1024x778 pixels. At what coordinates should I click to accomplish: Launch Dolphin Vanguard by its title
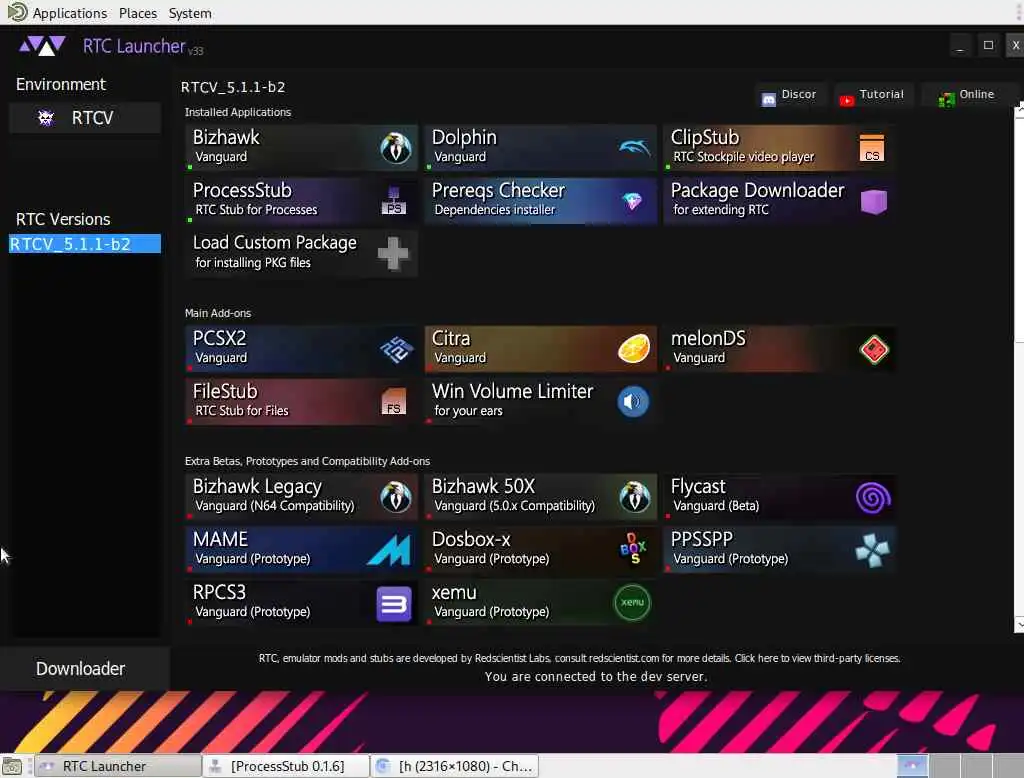(x=464, y=137)
